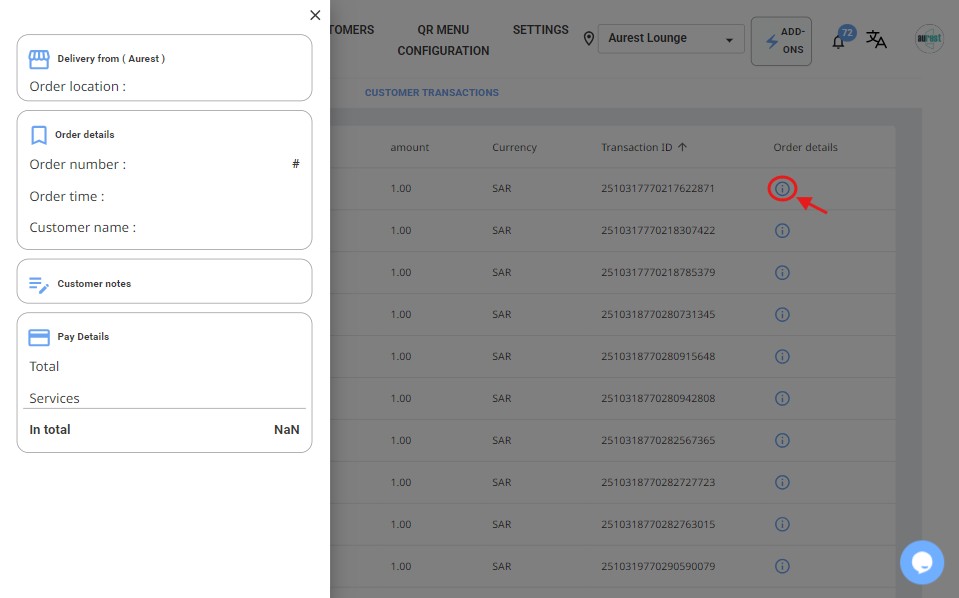The height and width of the screenshot is (598, 959).
Task: Switch to Customer Transactions tab
Action: [431, 93]
